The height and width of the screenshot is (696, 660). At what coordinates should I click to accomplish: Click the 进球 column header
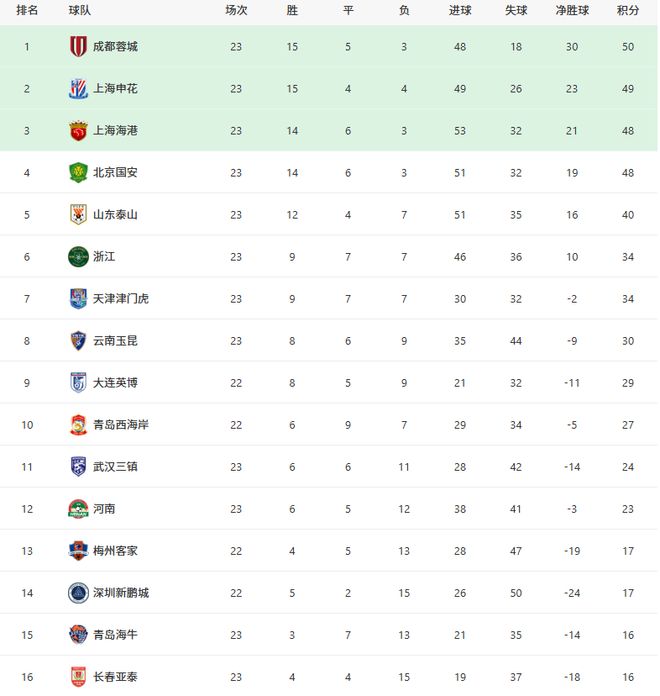[x=460, y=10]
